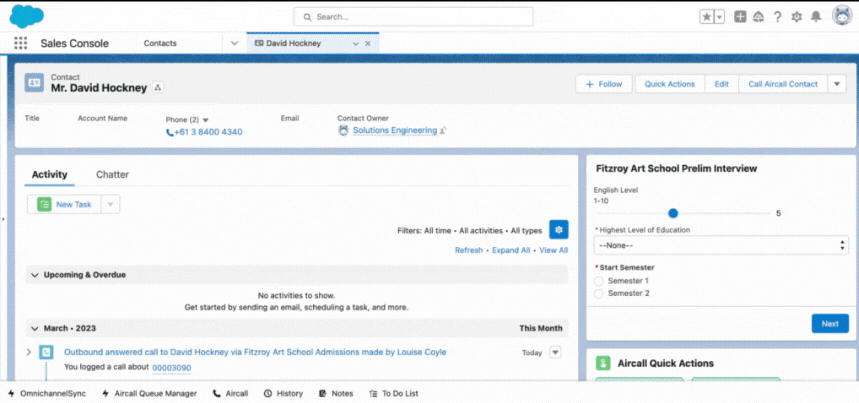Open the App Launcher grid icon
The width and height of the screenshot is (859, 403).
[20, 43]
